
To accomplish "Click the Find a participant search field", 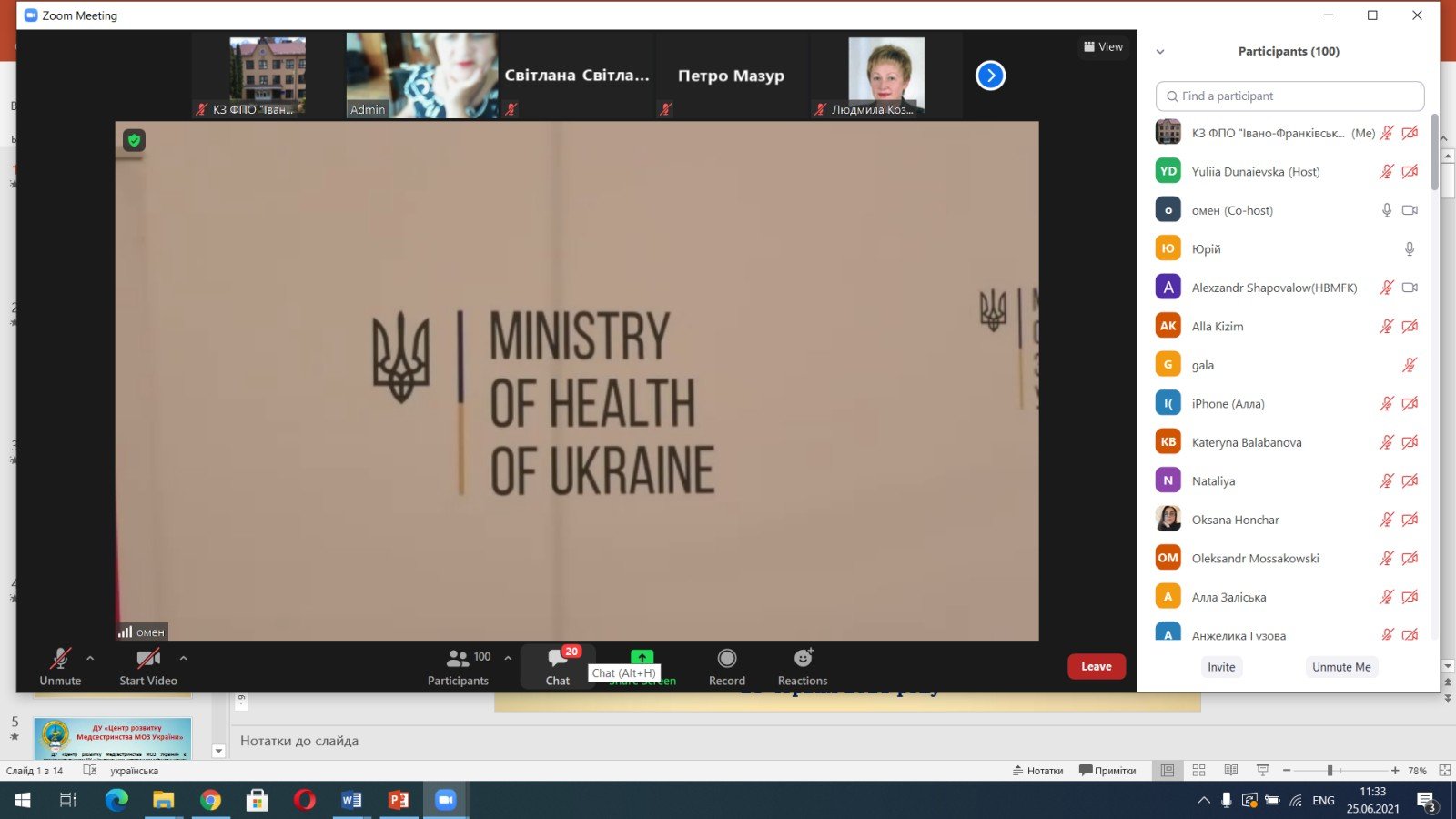I will click(1289, 96).
